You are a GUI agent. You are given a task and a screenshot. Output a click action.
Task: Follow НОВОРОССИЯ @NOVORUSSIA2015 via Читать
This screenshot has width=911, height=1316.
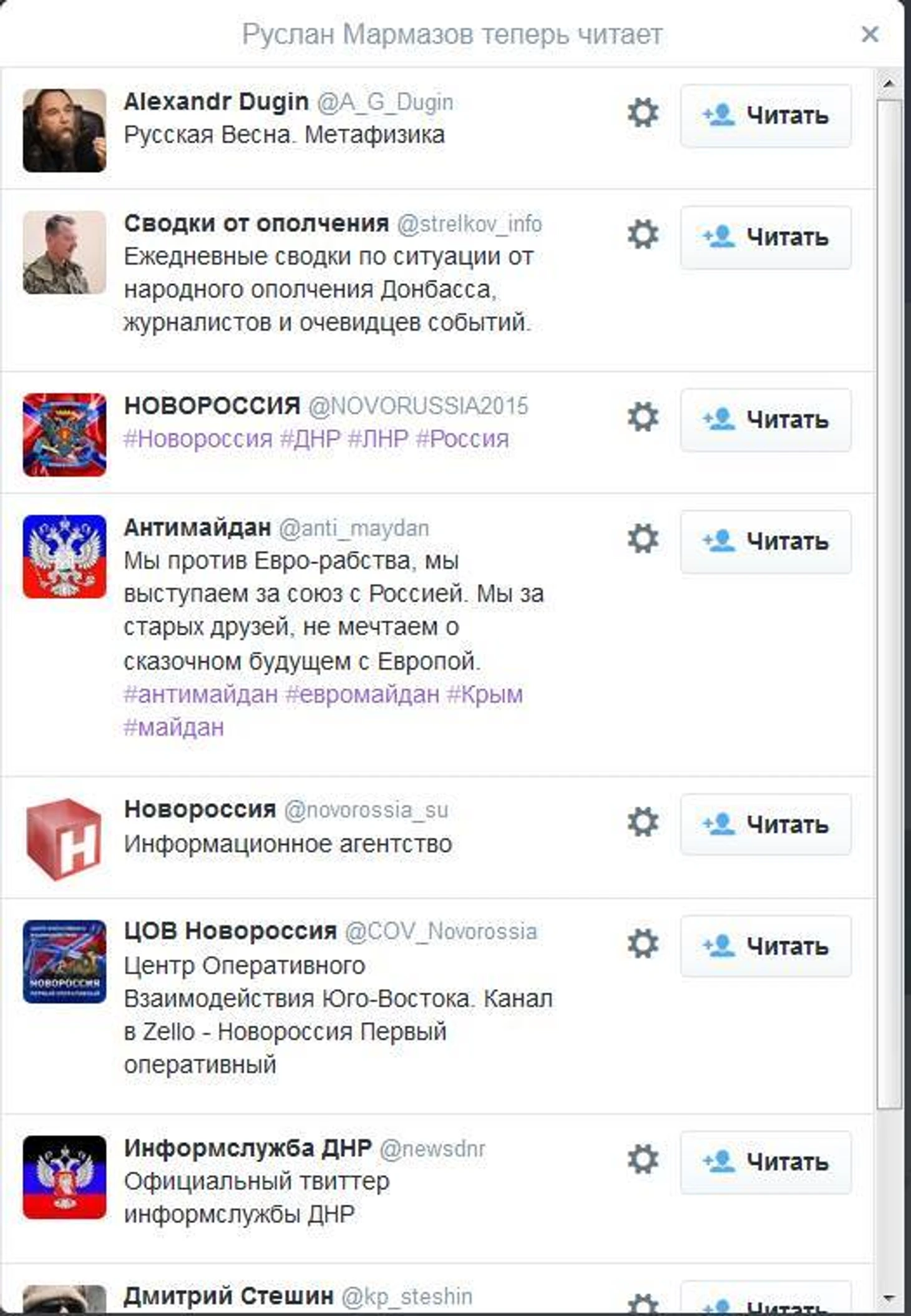(766, 419)
